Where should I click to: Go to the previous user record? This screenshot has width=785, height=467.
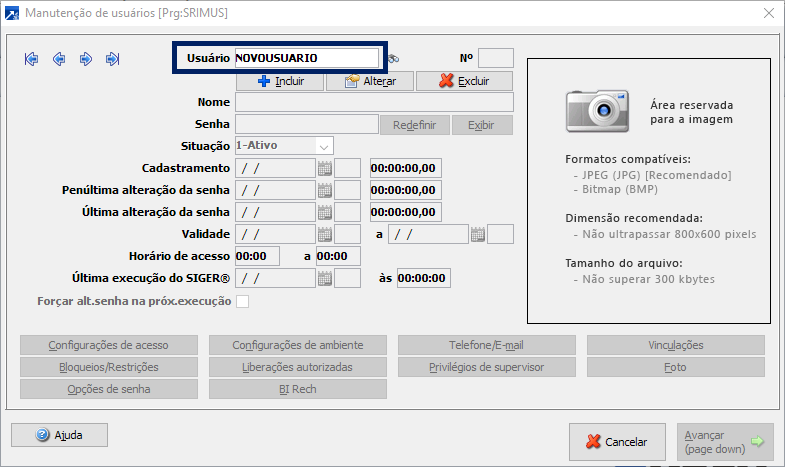tap(59, 59)
